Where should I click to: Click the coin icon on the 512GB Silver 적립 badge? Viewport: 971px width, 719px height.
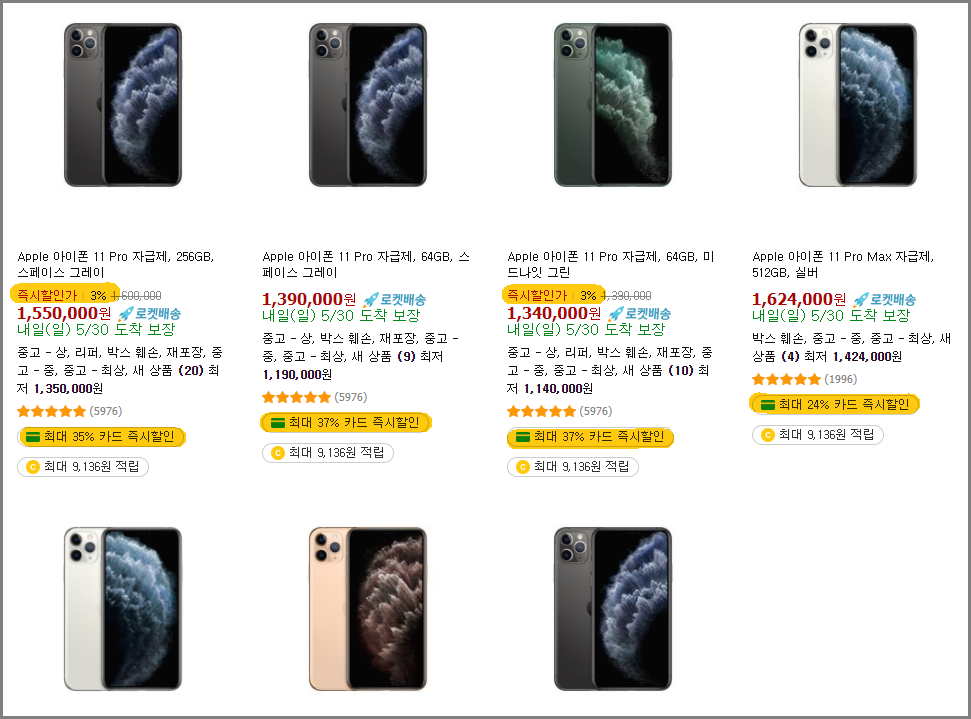click(x=768, y=435)
